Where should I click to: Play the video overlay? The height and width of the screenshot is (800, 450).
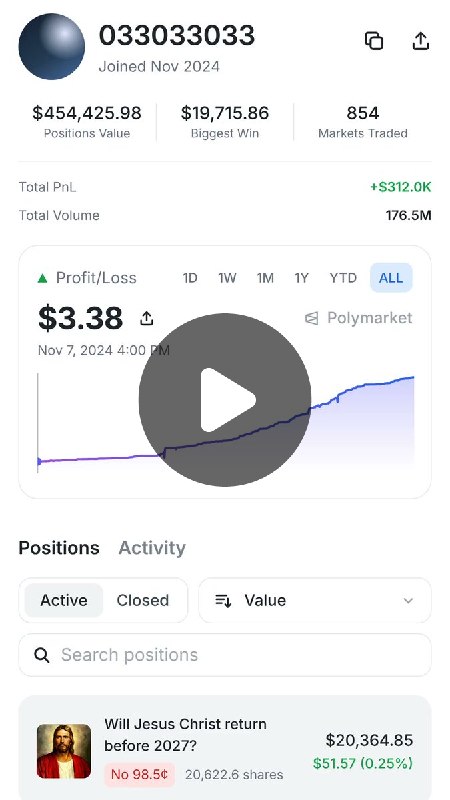click(x=225, y=400)
